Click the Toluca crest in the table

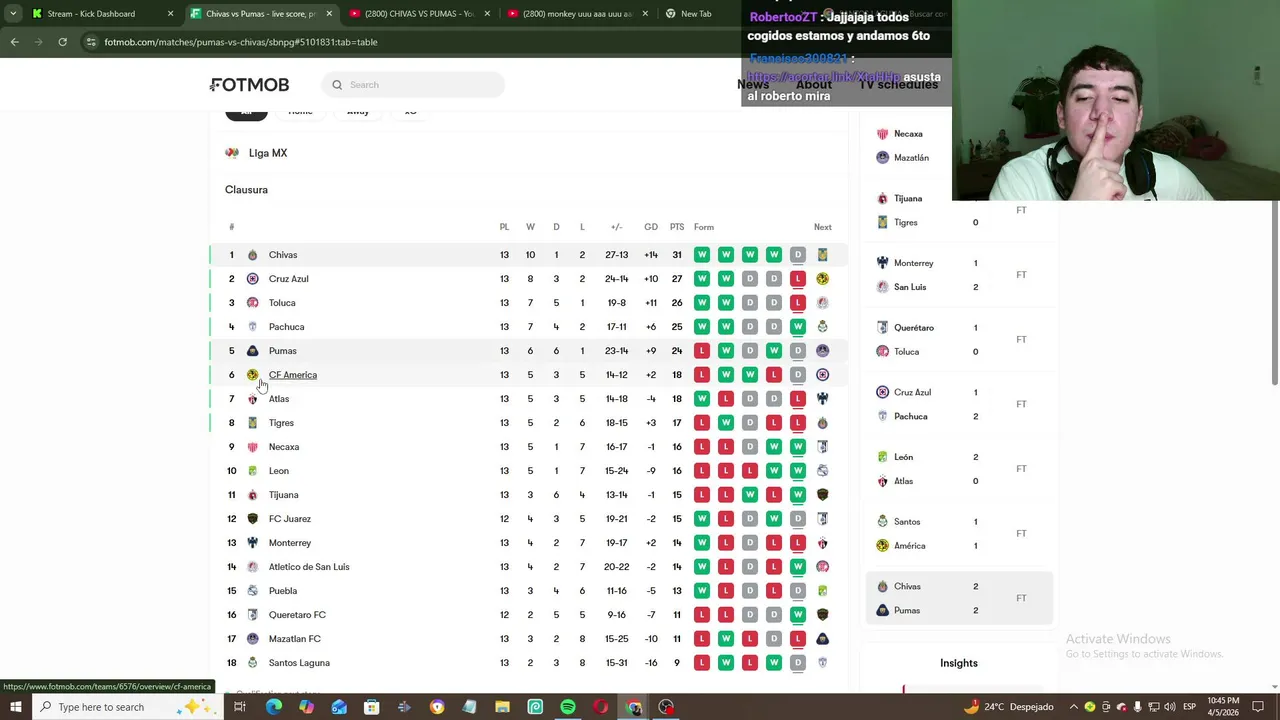click(x=252, y=303)
